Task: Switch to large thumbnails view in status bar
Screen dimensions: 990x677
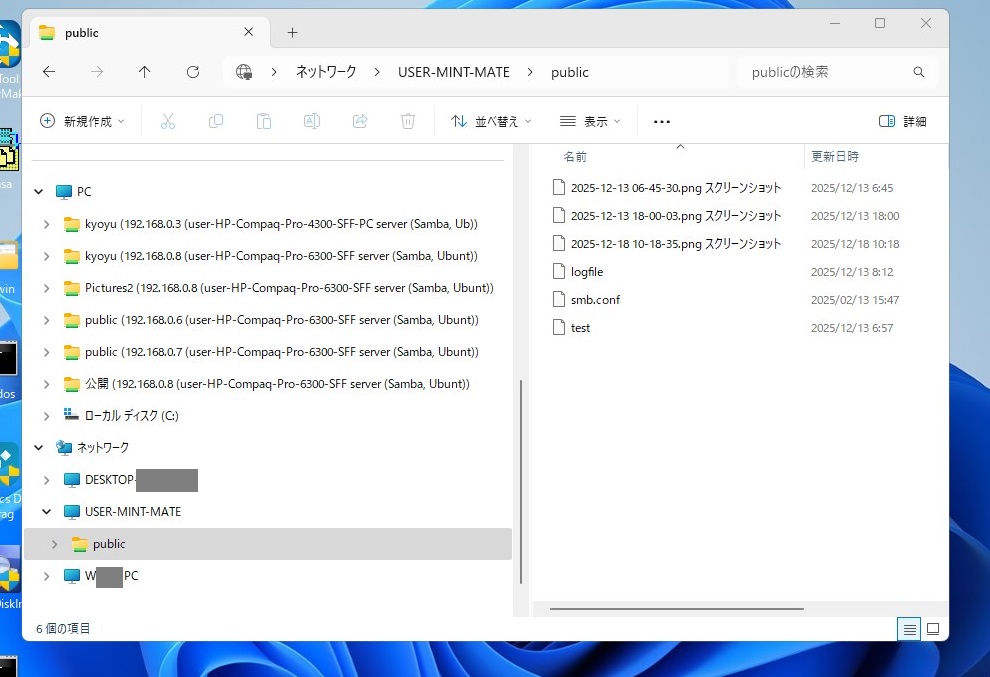Action: pos(932,629)
